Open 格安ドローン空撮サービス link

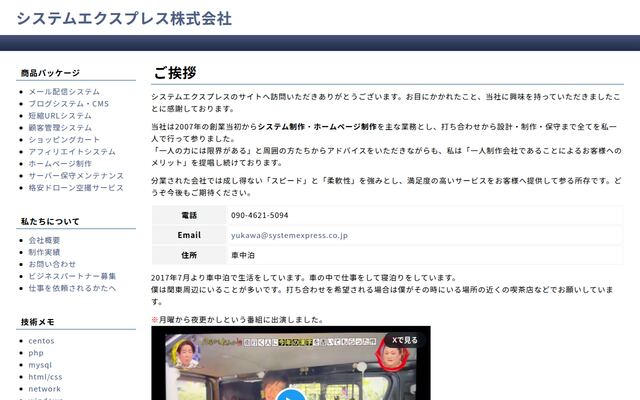(76, 188)
